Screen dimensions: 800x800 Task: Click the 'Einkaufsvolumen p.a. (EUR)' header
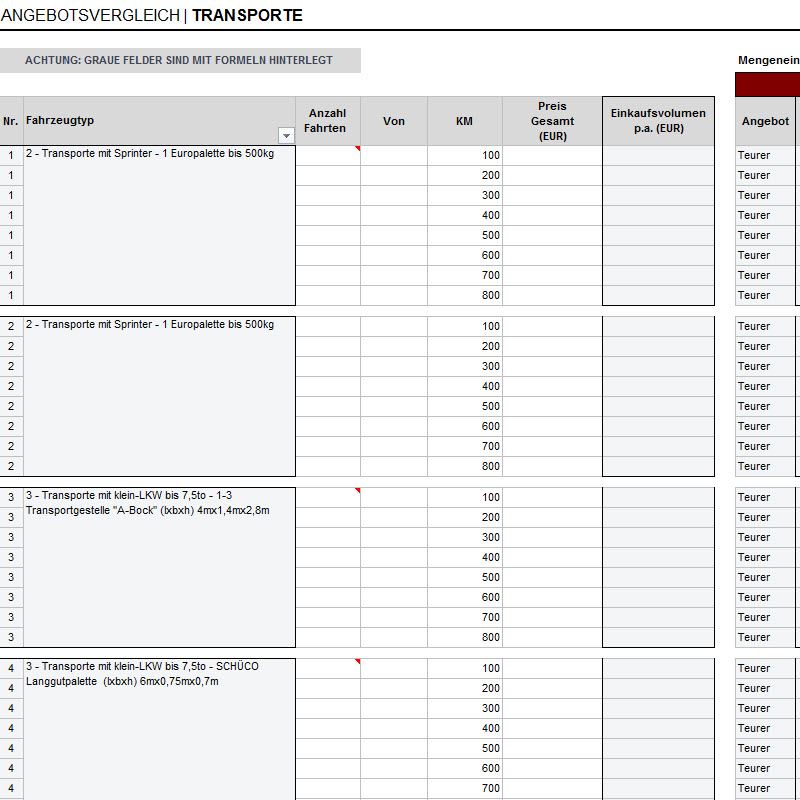(658, 121)
